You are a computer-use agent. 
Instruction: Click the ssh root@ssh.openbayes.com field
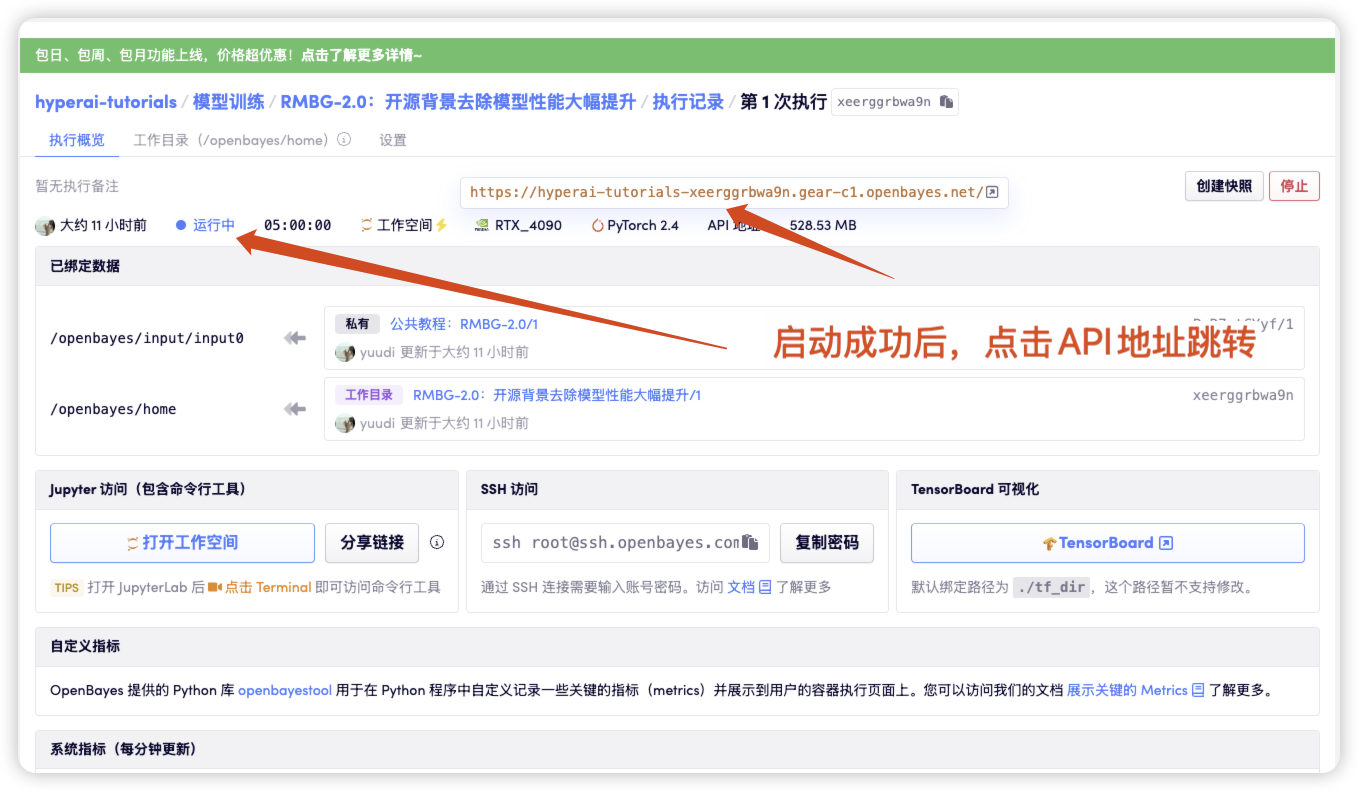coord(625,543)
